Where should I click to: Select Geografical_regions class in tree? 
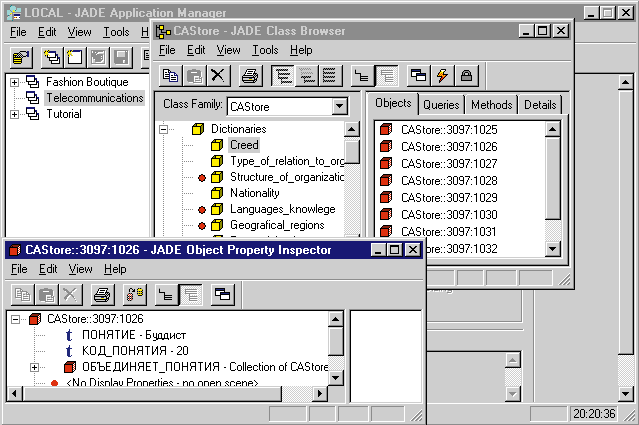[x=277, y=225]
